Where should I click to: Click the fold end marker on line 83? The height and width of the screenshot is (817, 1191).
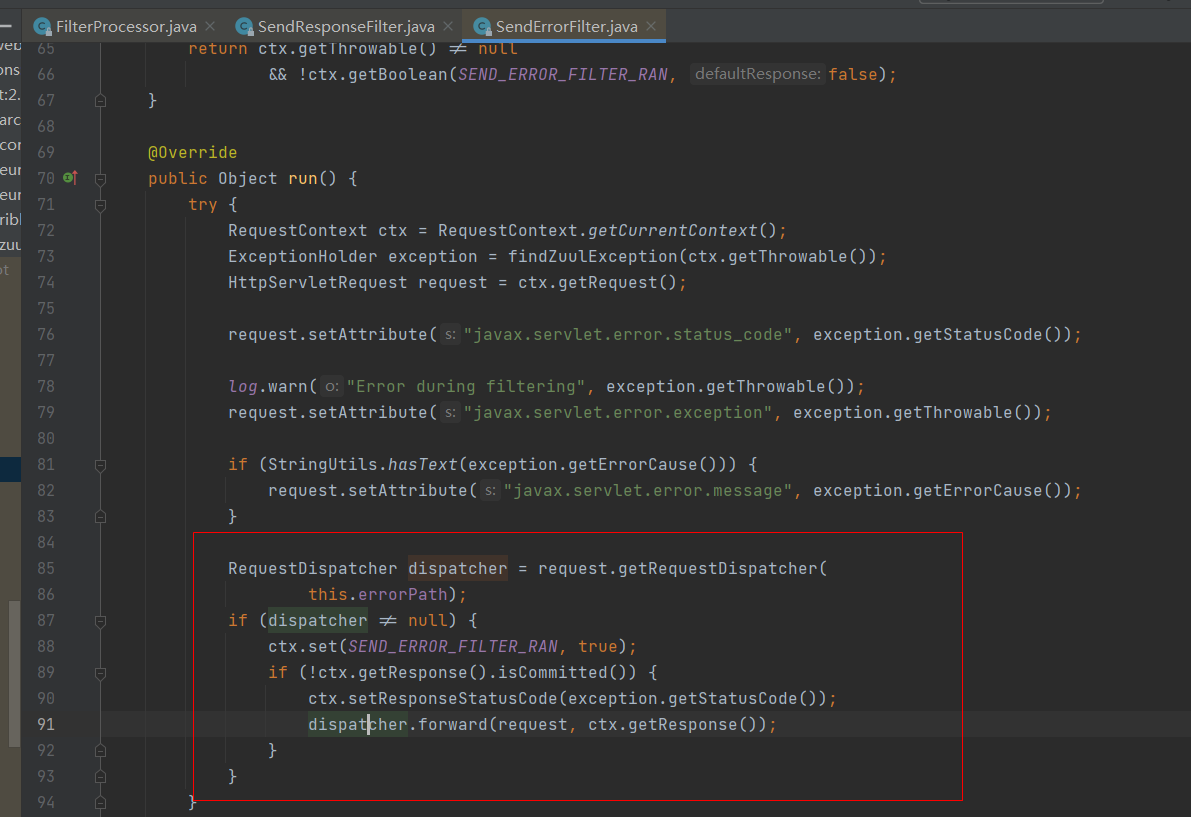(x=100, y=516)
